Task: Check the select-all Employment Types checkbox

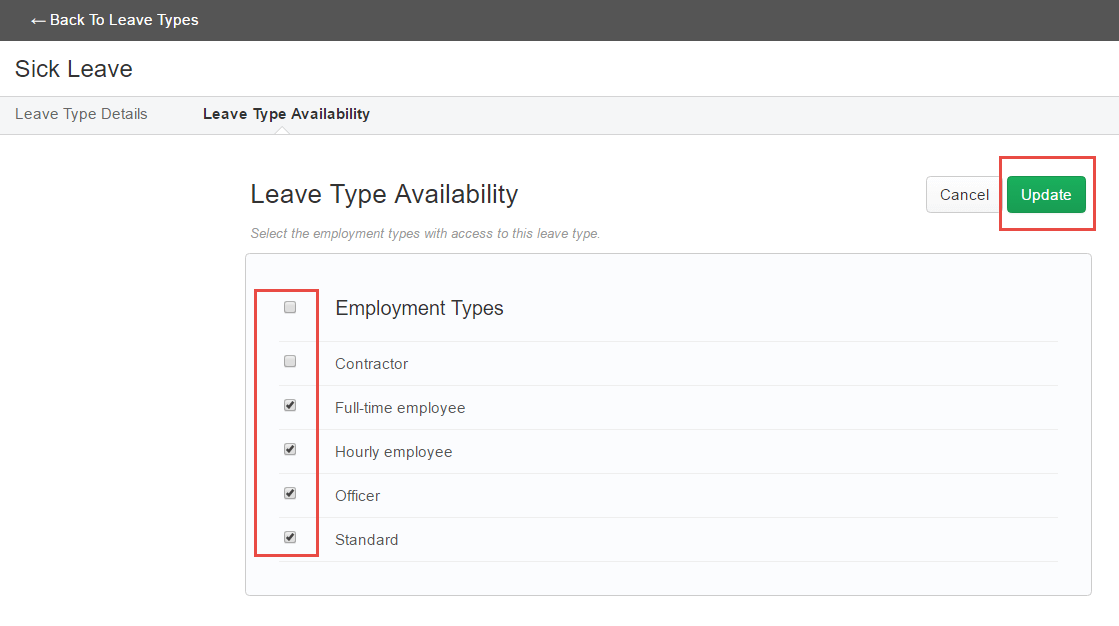Action: point(289,307)
